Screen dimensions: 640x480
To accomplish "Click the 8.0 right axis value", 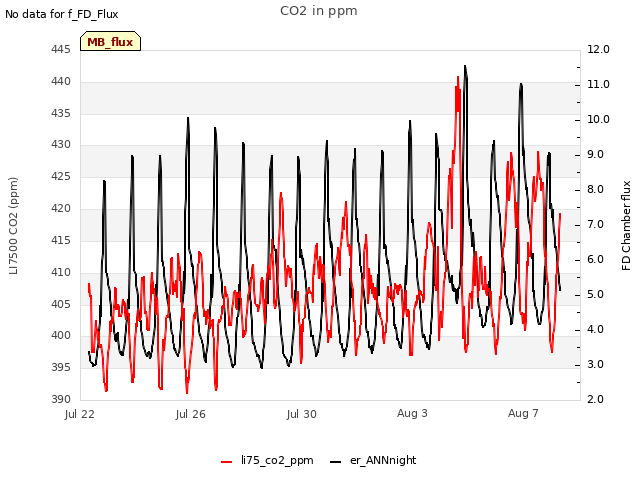I will click(x=595, y=190).
